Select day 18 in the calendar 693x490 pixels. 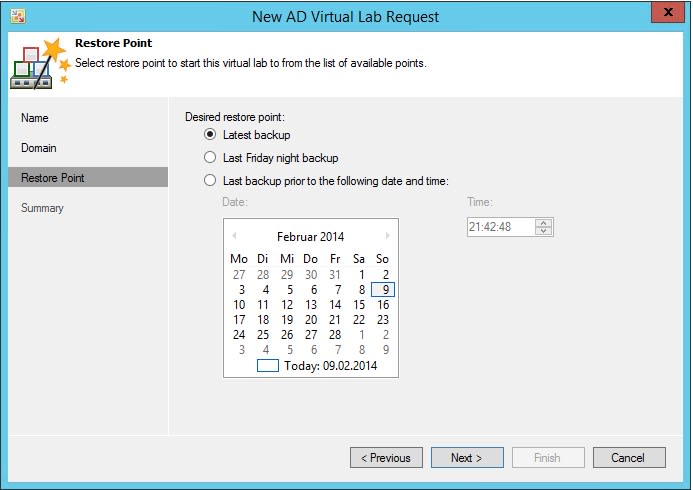(x=263, y=320)
